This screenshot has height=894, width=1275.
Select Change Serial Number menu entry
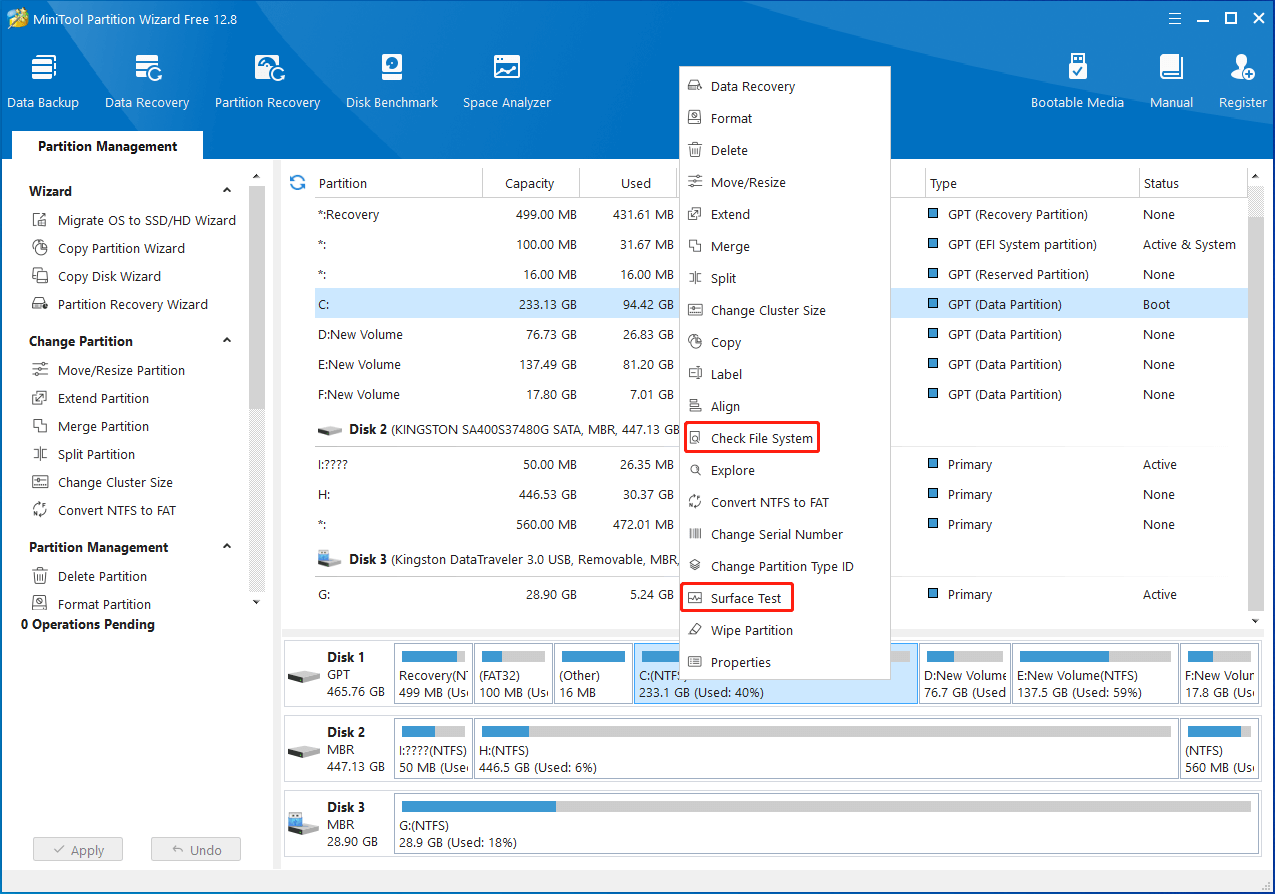(785, 534)
